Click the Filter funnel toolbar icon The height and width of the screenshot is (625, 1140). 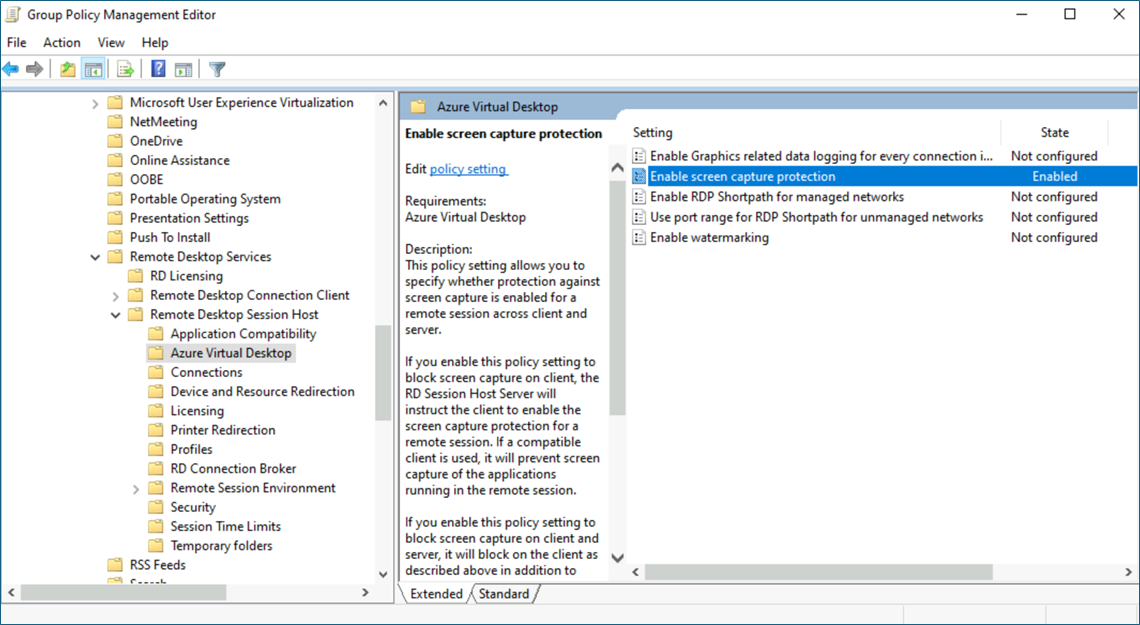[x=217, y=69]
